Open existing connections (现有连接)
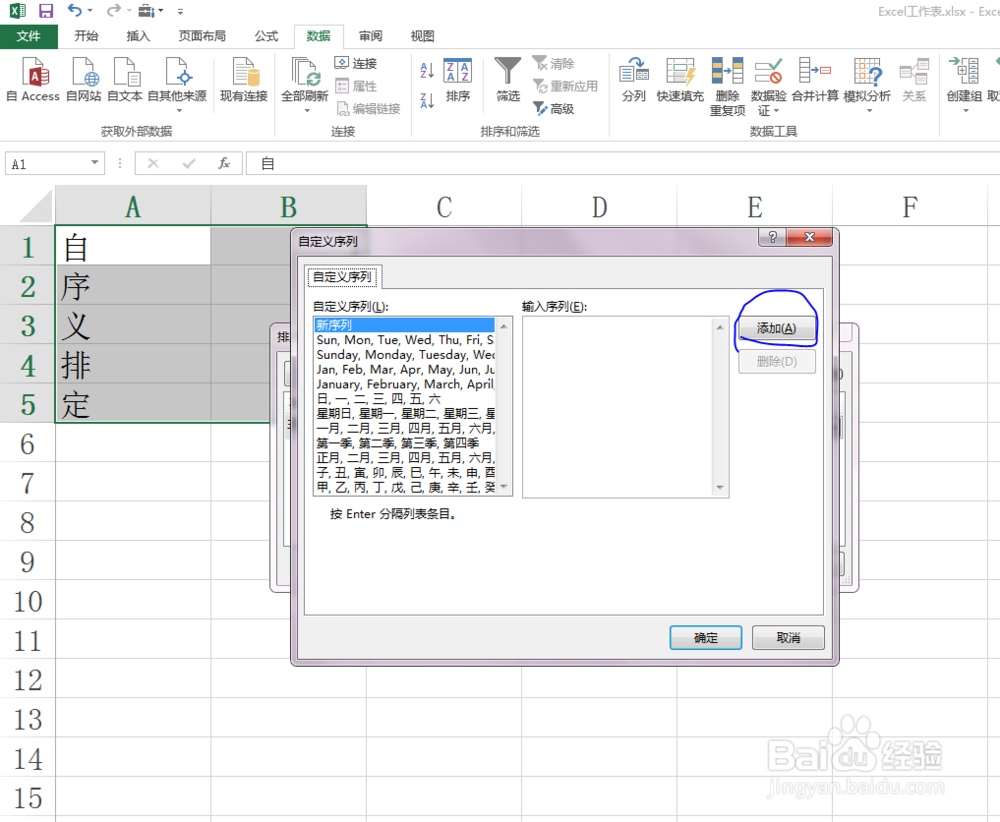Image resolution: width=1000 pixels, height=822 pixels. coord(244,79)
